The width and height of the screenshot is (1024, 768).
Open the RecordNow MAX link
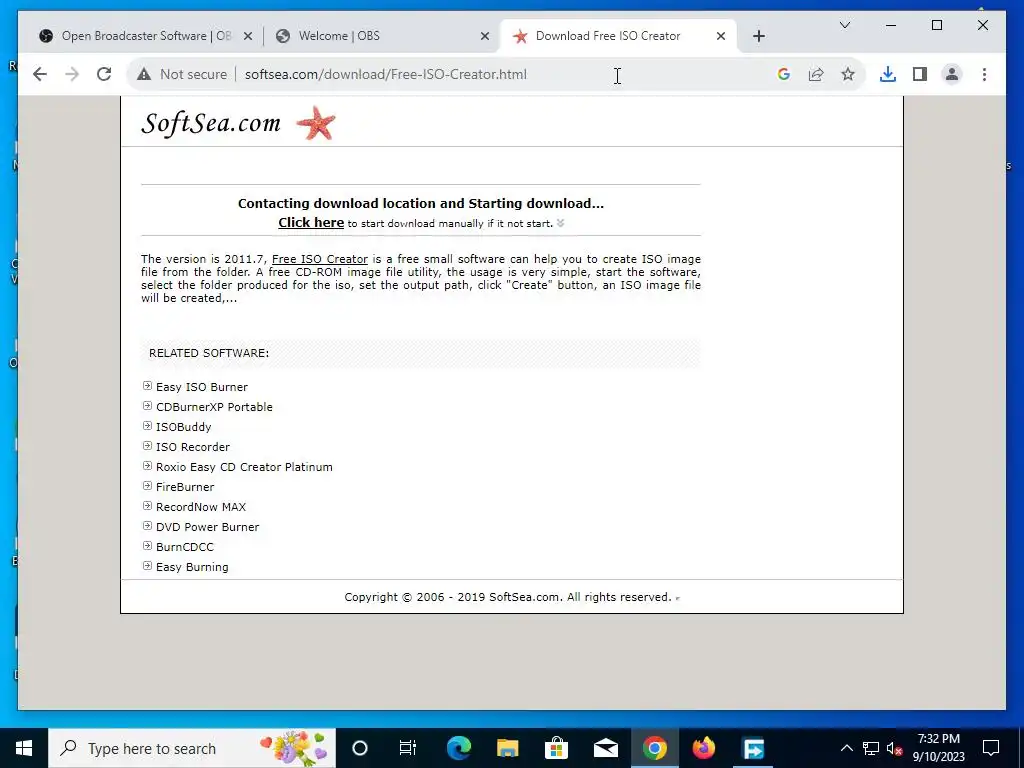[201, 507]
